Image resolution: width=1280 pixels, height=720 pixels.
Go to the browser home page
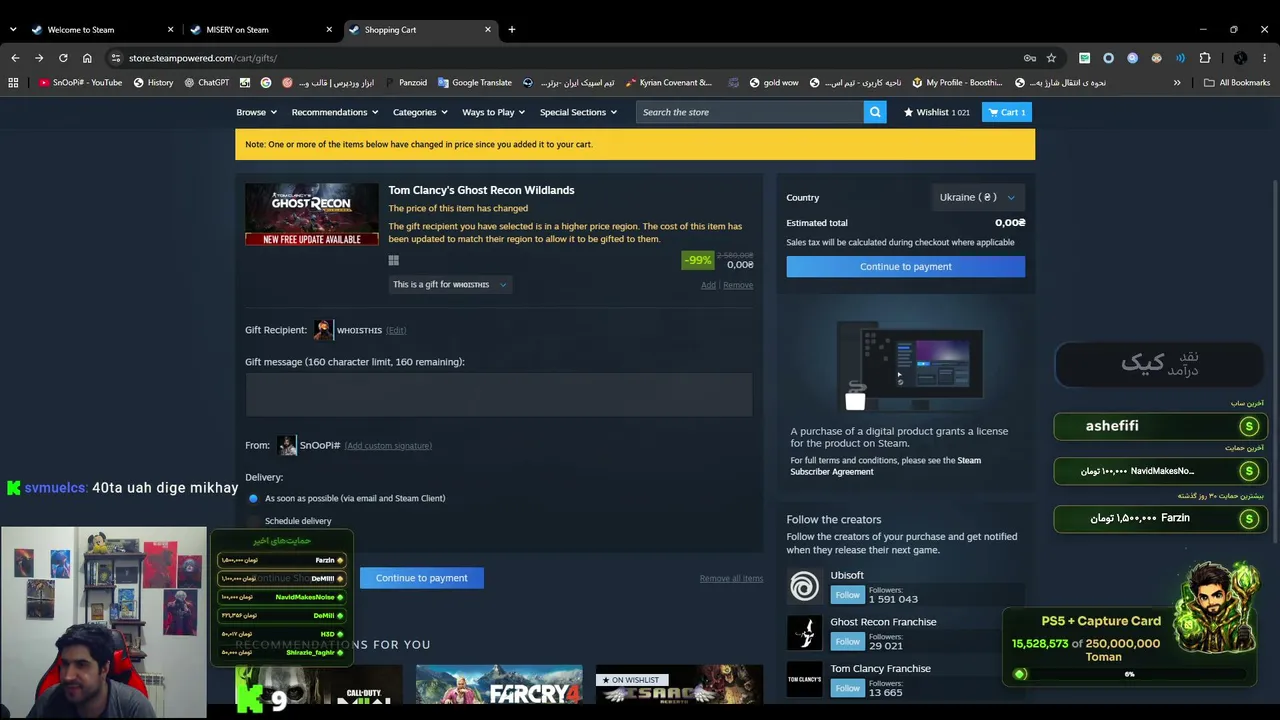pos(87,58)
